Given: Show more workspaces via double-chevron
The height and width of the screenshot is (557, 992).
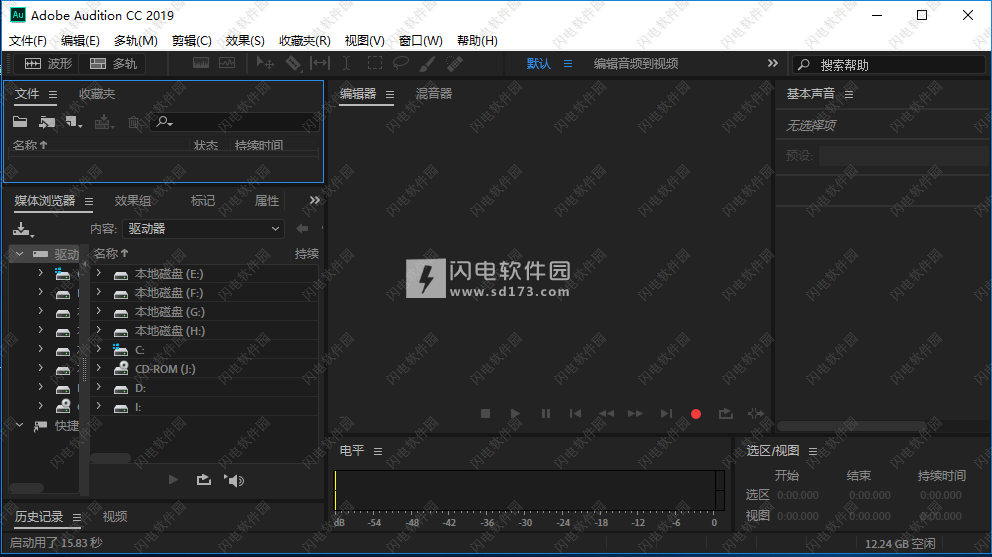Looking at the screenshot, I should [x=772, y=63].
